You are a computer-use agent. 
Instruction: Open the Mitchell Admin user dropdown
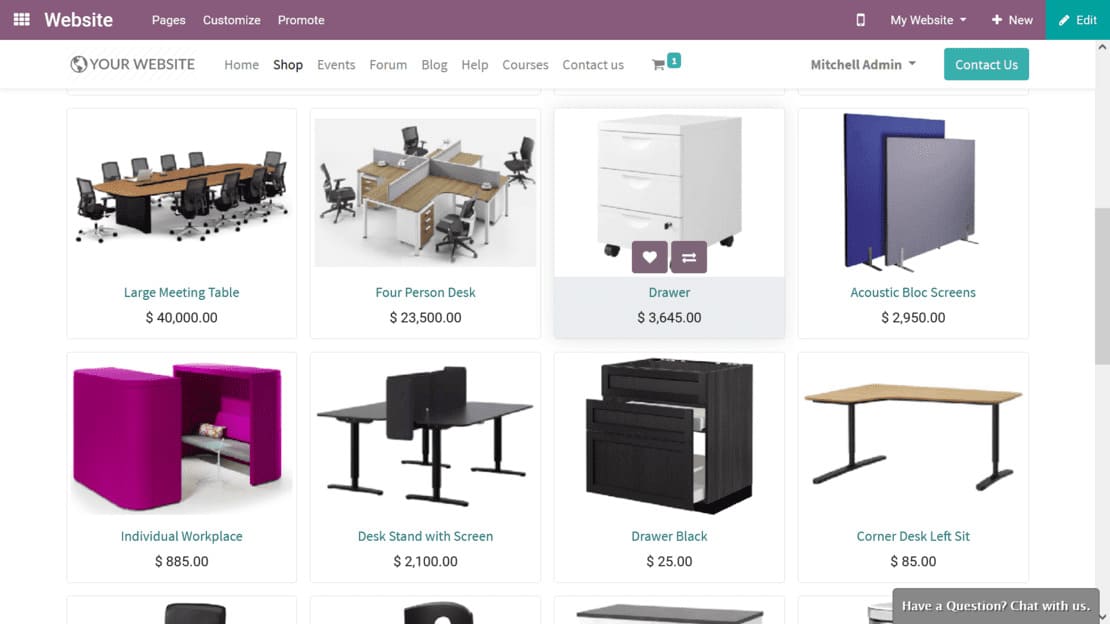(x=863, y=64)
